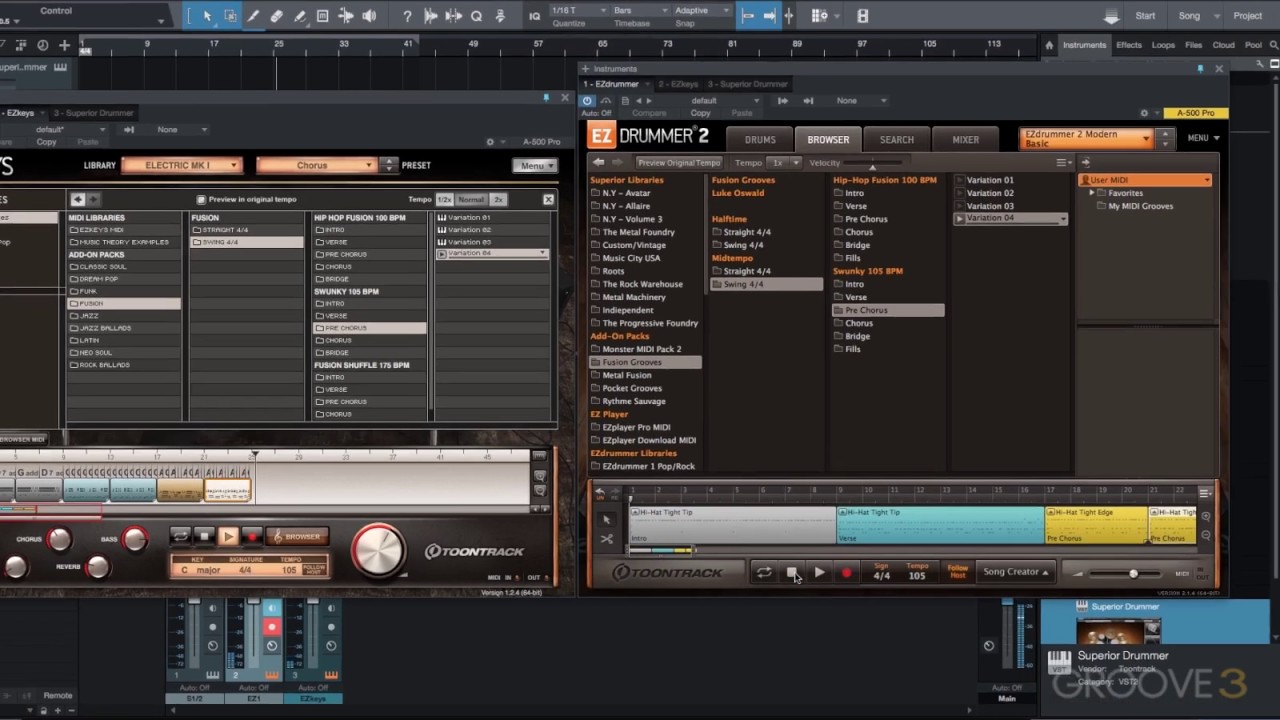This screenshot has height=720, width=1280.
Task: Toggle the EZdrummer instrument power button
Action: tap(588, 100)
